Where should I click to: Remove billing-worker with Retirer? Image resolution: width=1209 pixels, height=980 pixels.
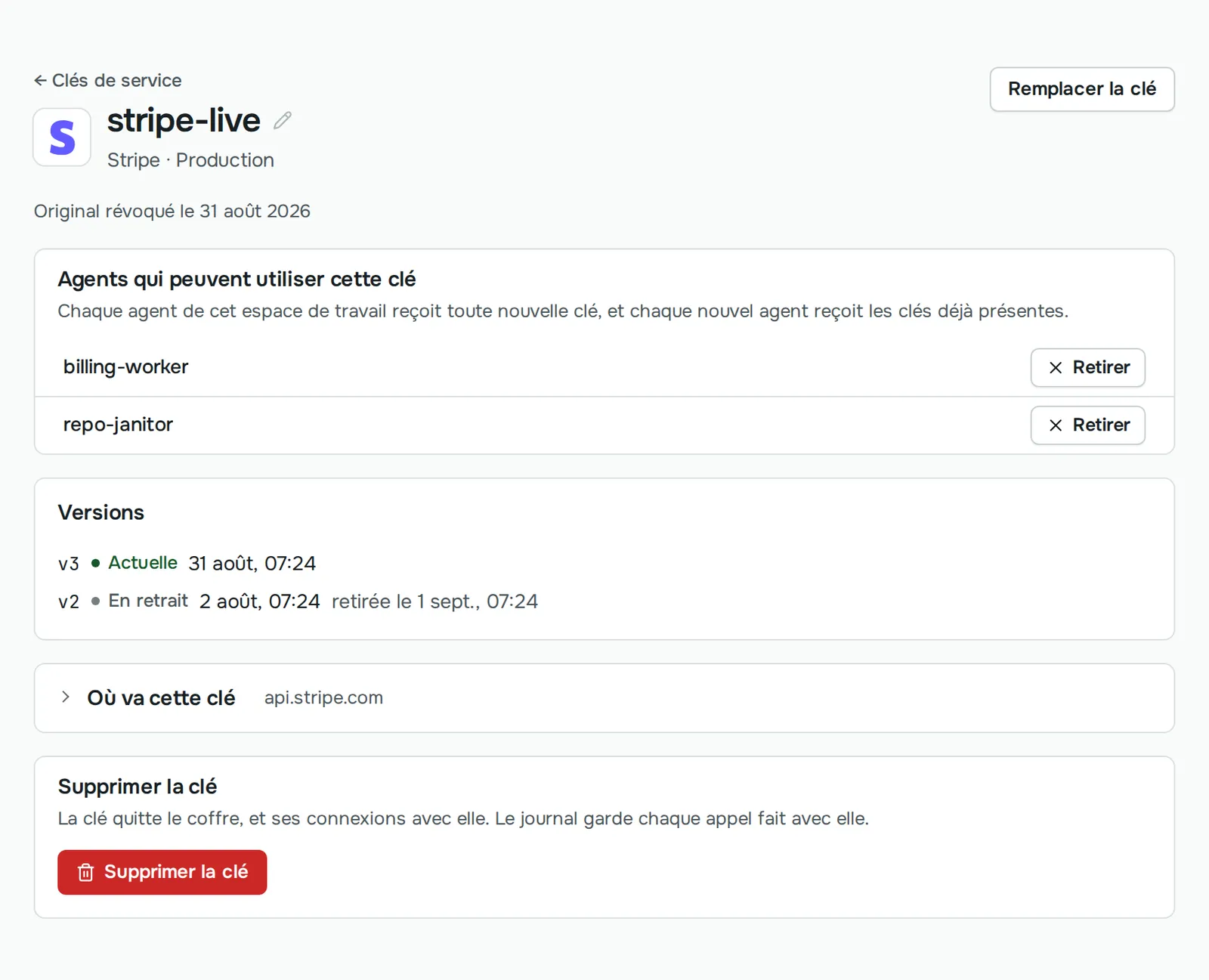coord(1088,367)
